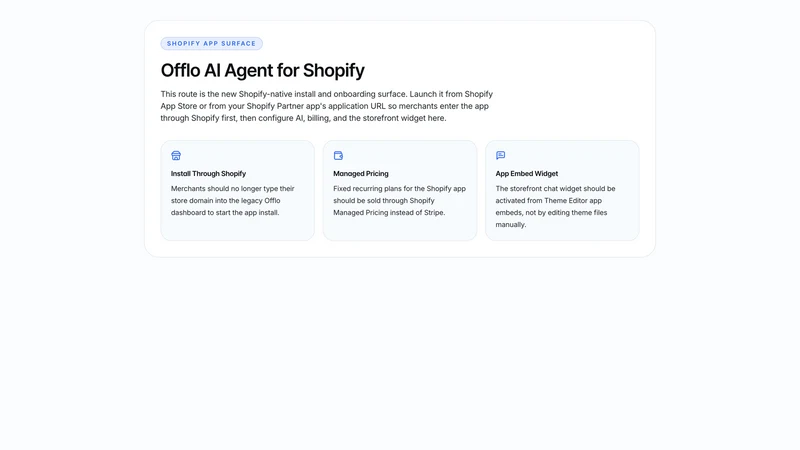Click text 'The storefront chat widget should be'
Image resolution: width=800 pixels, height=450 pixels.
555,188
